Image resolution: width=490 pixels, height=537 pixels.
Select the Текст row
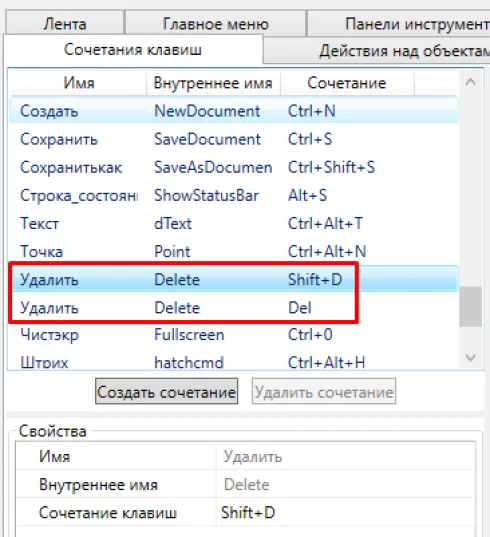click(x=234, y=224)
